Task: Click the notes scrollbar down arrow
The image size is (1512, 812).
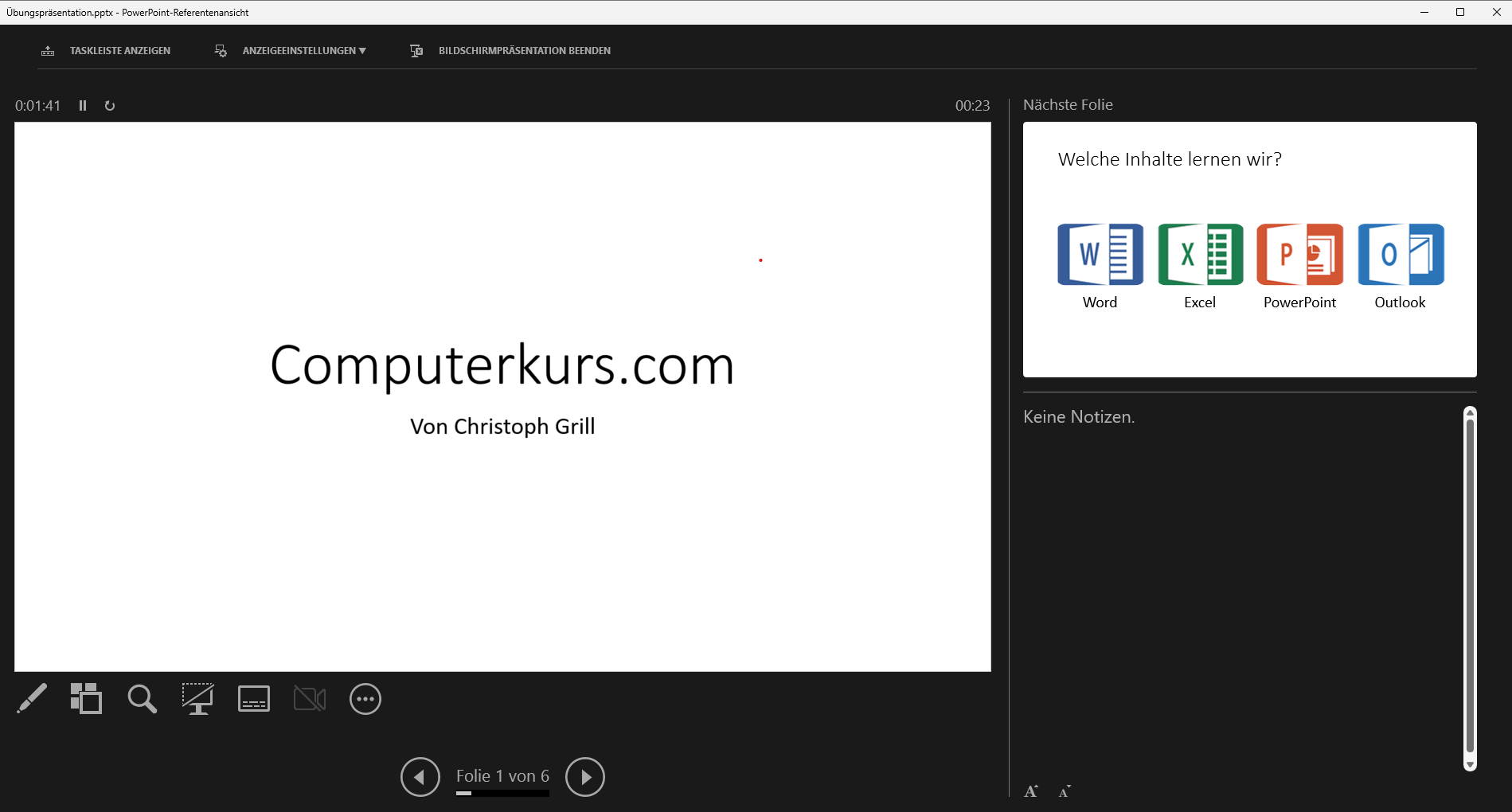Action: click(x=1470, y=765)
